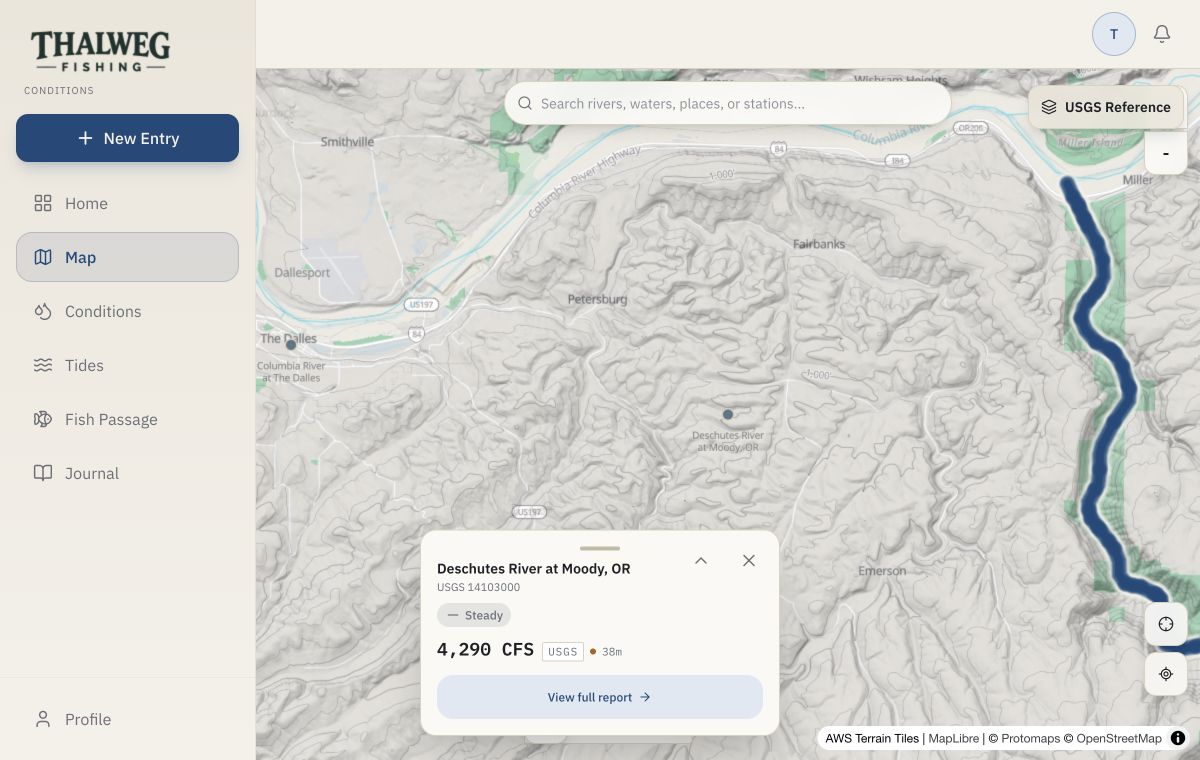Click the crosshair recenter map button

click(x=1166, y=624)
